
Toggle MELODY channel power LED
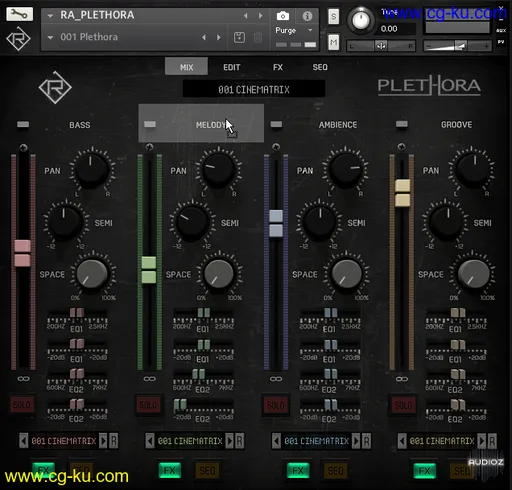click(150, 124)
